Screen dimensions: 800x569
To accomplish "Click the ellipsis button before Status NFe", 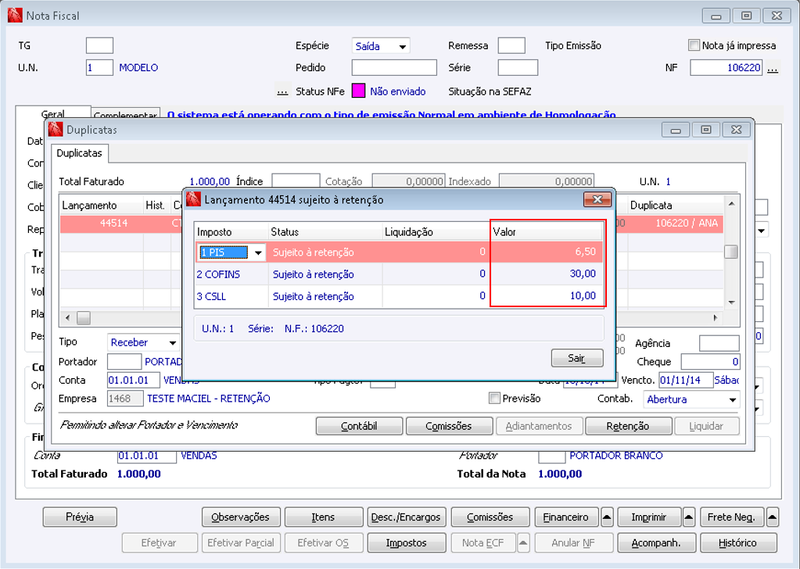I will (x=282, y=91).
